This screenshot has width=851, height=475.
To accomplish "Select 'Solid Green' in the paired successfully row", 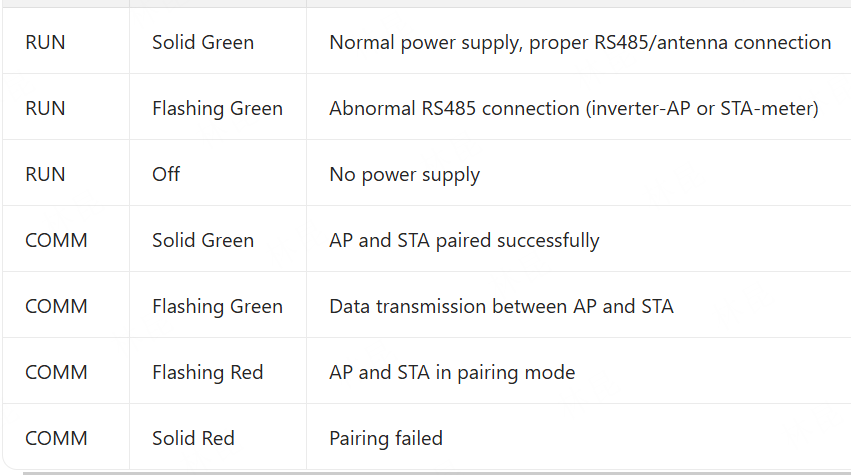I will (x=203, y=240).
